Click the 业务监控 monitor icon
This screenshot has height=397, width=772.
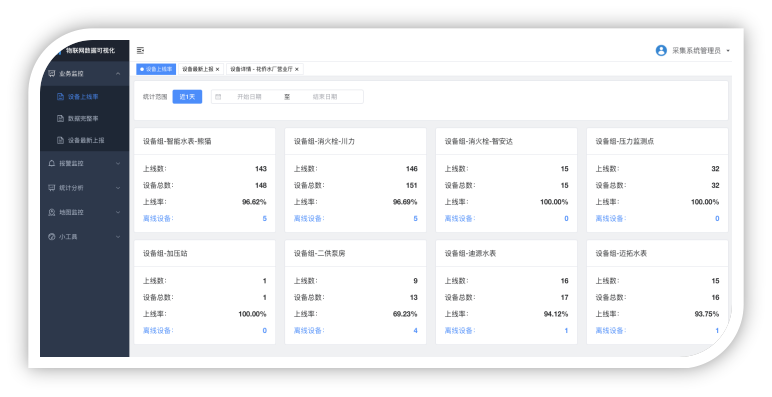pos(52,73)
